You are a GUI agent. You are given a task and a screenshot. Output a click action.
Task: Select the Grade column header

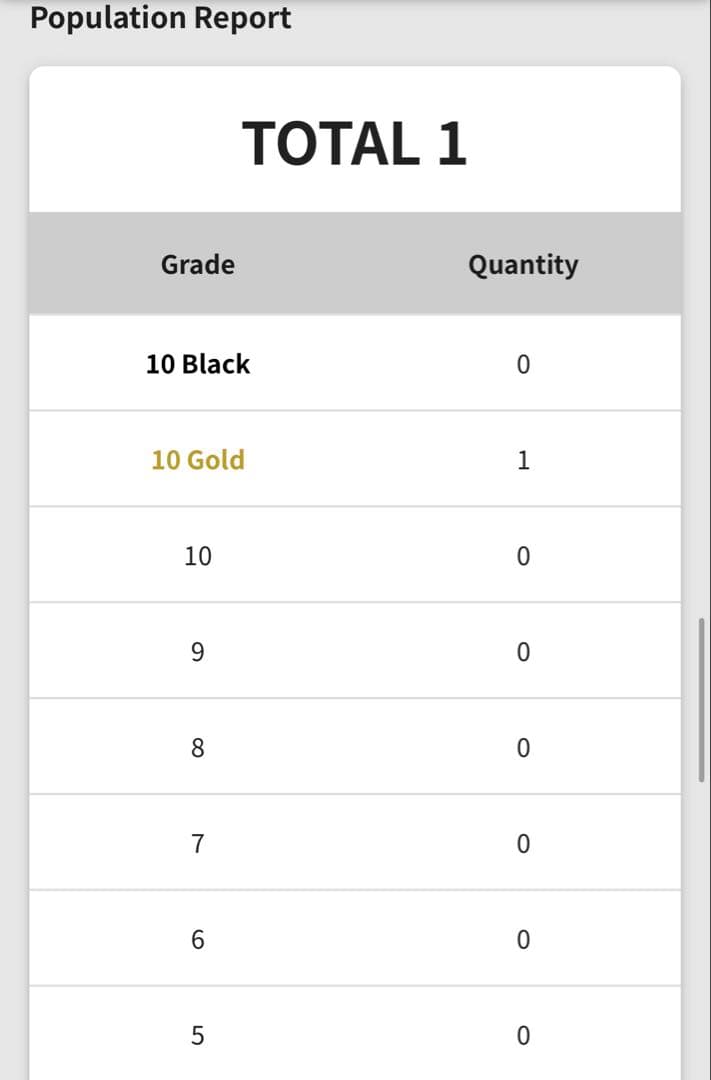(x=198, y=264)
